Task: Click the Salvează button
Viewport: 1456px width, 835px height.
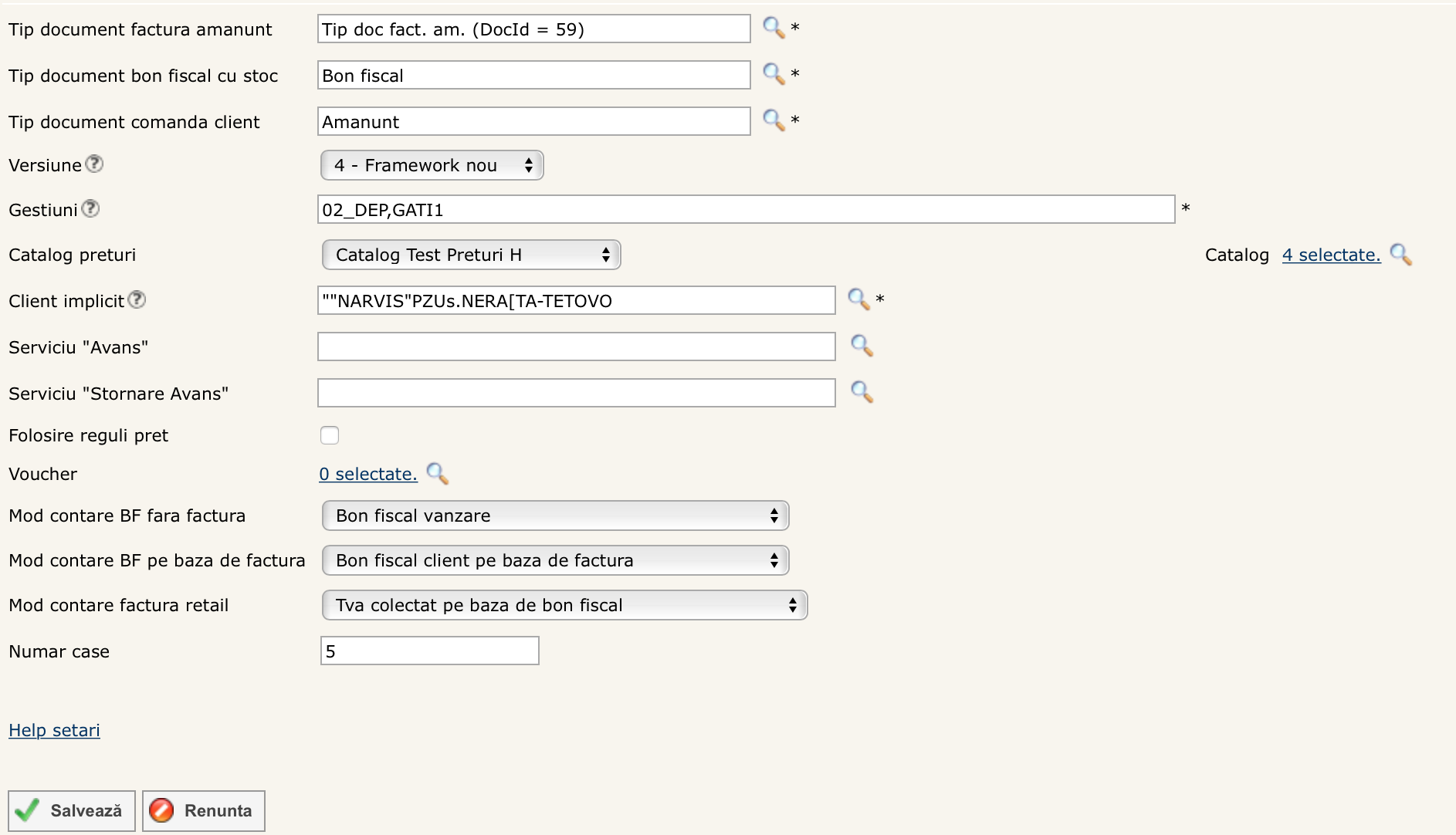Action: [x=72, y=810]
